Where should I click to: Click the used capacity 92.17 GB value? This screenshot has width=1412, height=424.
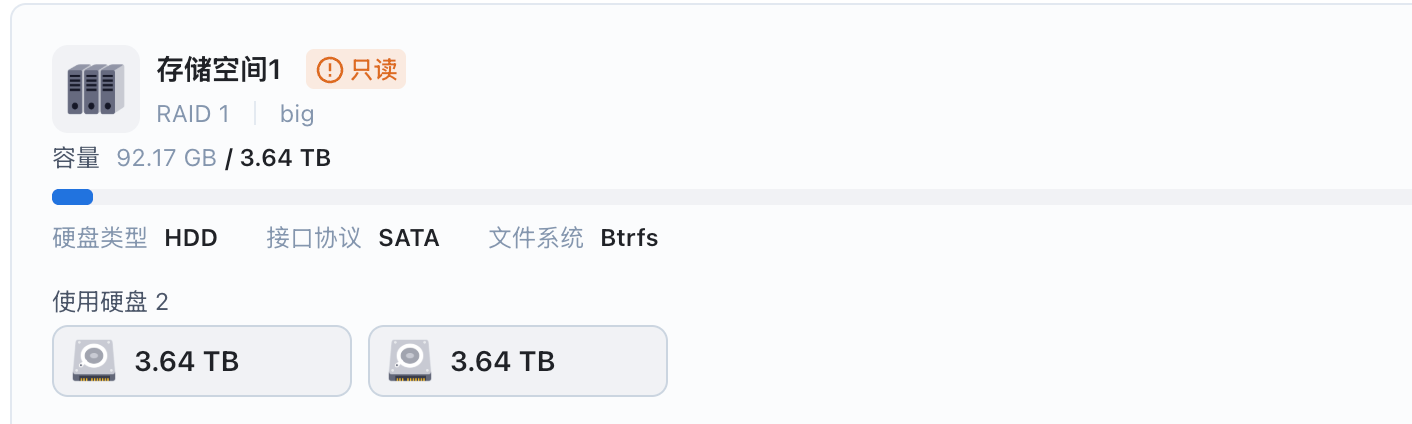coord(167,158)
